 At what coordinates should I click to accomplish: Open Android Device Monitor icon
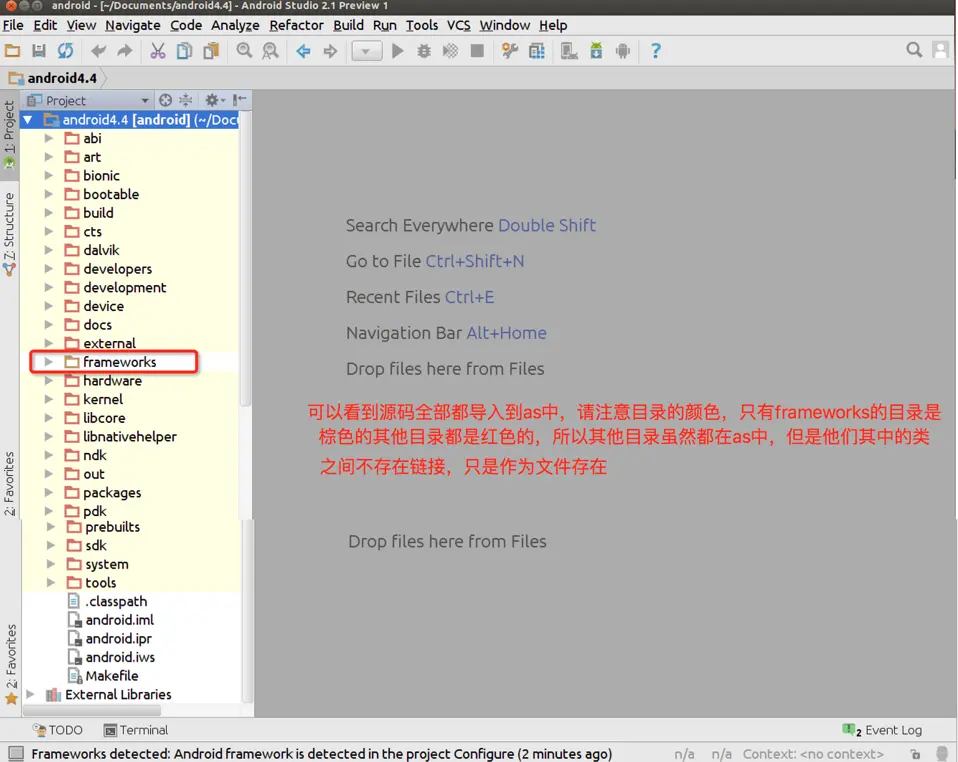pyautogui.click(x=623, y=51)
